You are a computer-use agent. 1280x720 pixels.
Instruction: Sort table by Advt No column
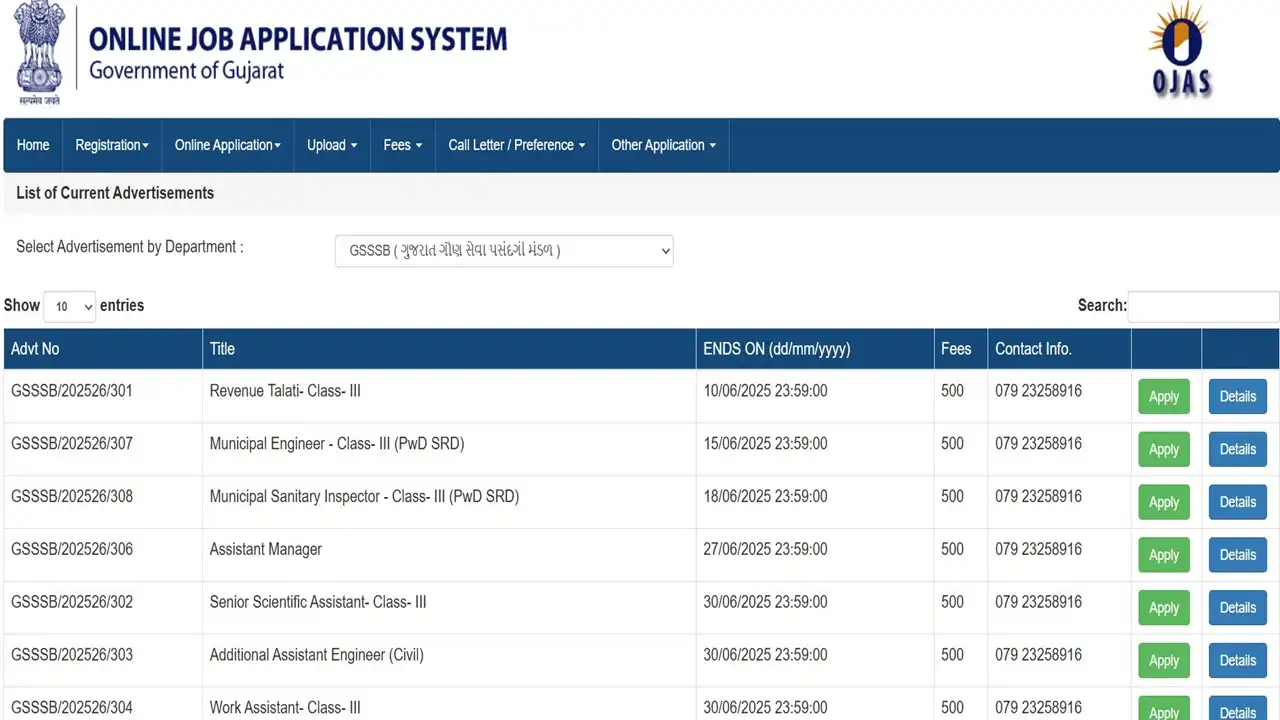[103, 349]
